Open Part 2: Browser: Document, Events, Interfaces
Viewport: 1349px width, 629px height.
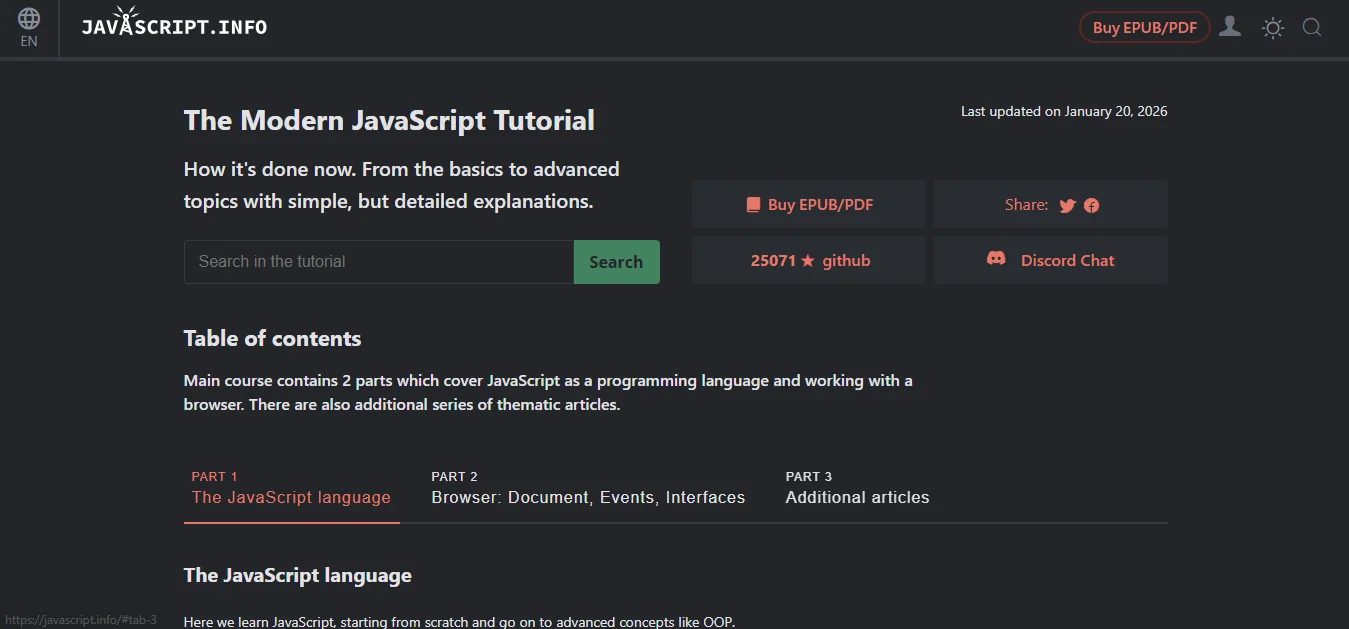click(588, 497)
